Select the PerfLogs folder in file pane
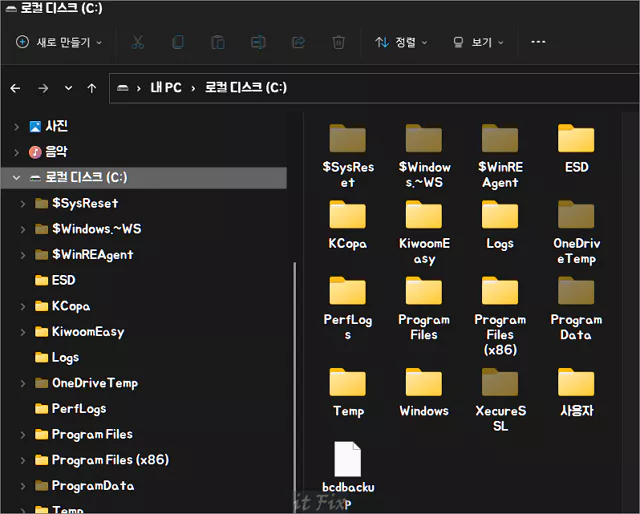The width and height of the screenshot is (640, 514). pyautogui.click(x=348, y=291)
